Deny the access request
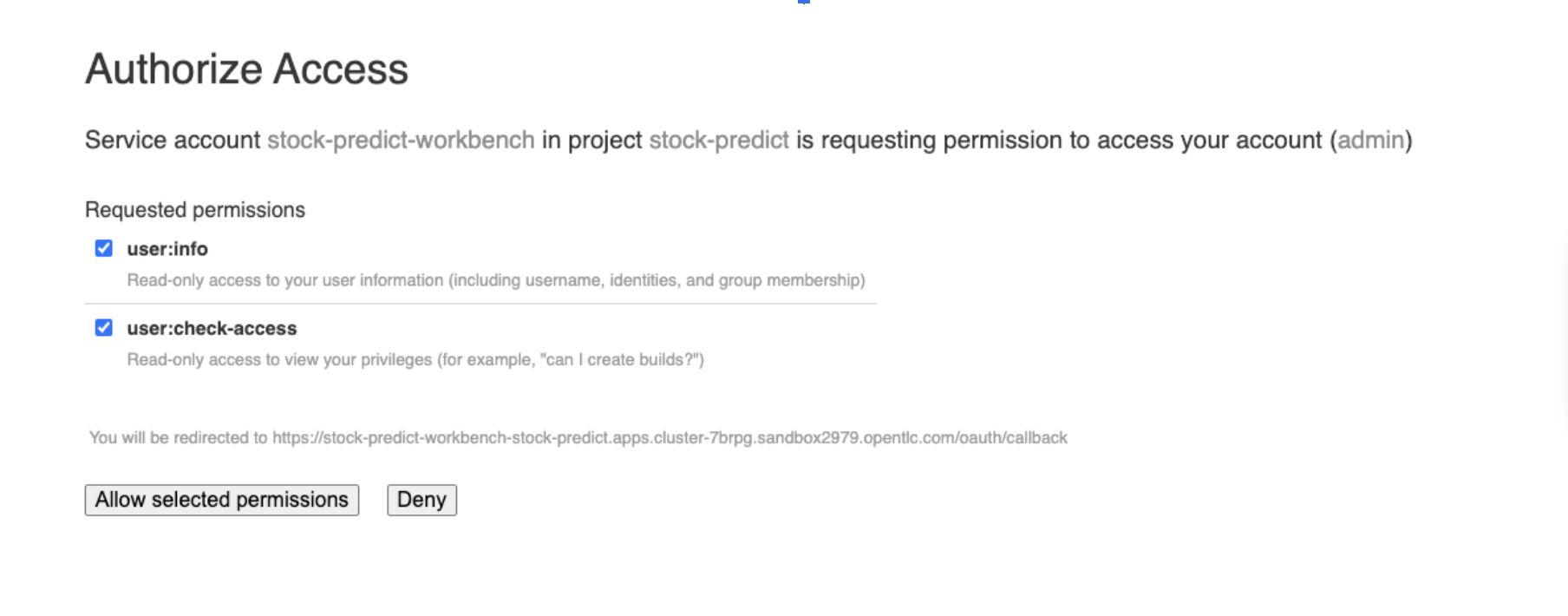The height and width of the screenshot is (616, 1568). pos(421,500)
